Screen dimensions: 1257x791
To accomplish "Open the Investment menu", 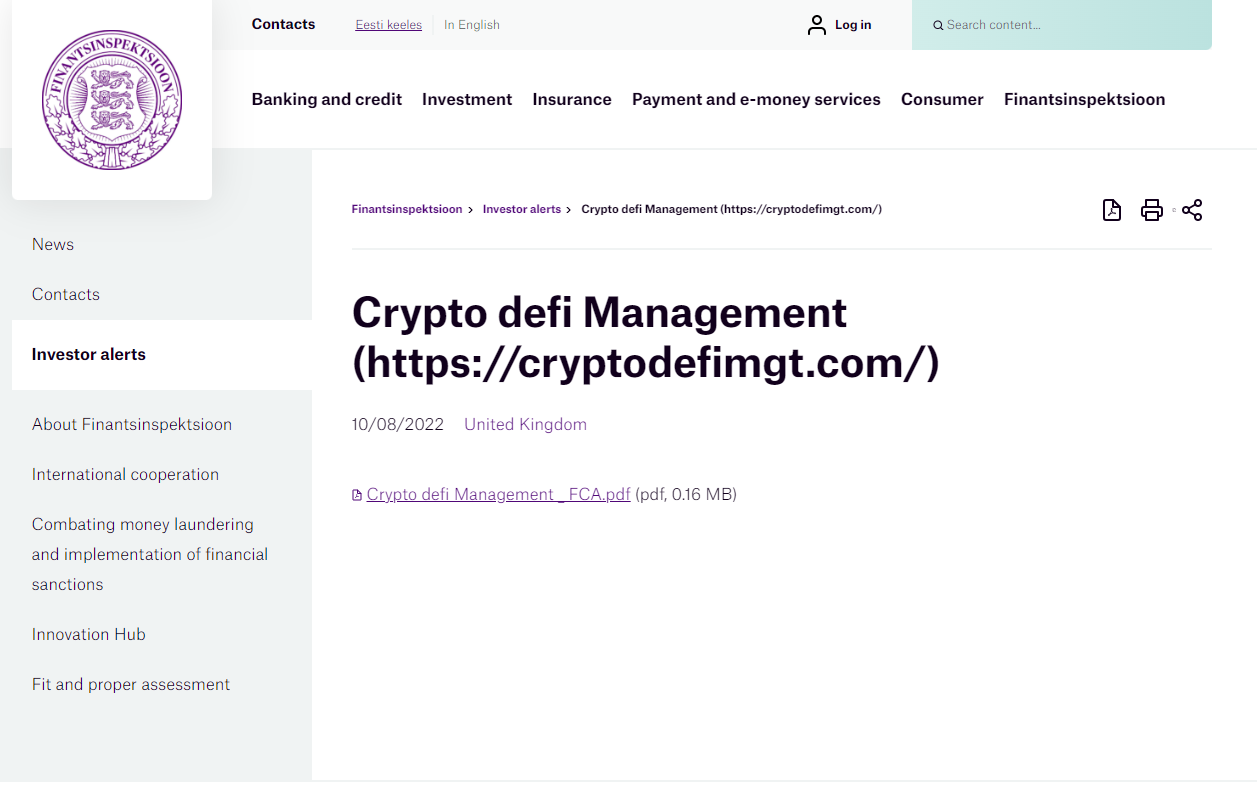I will pyautogui.click(x=467, y=99).
